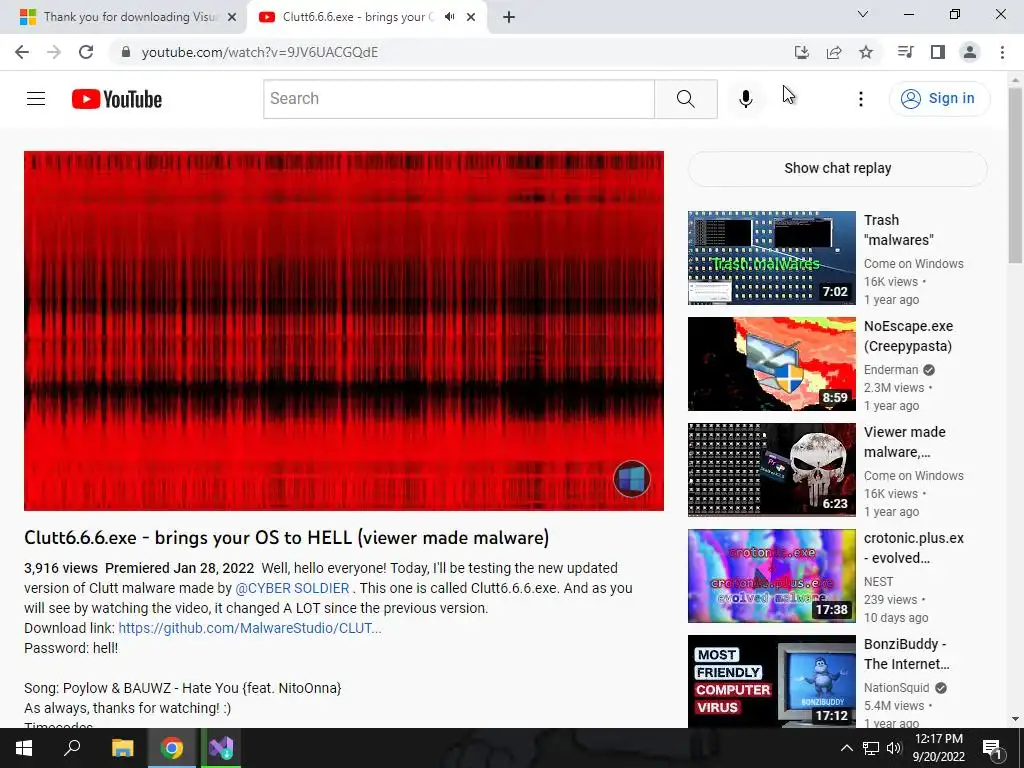Click the browser forward arrow
The image size is (1024, 768).
coord(54,52)
